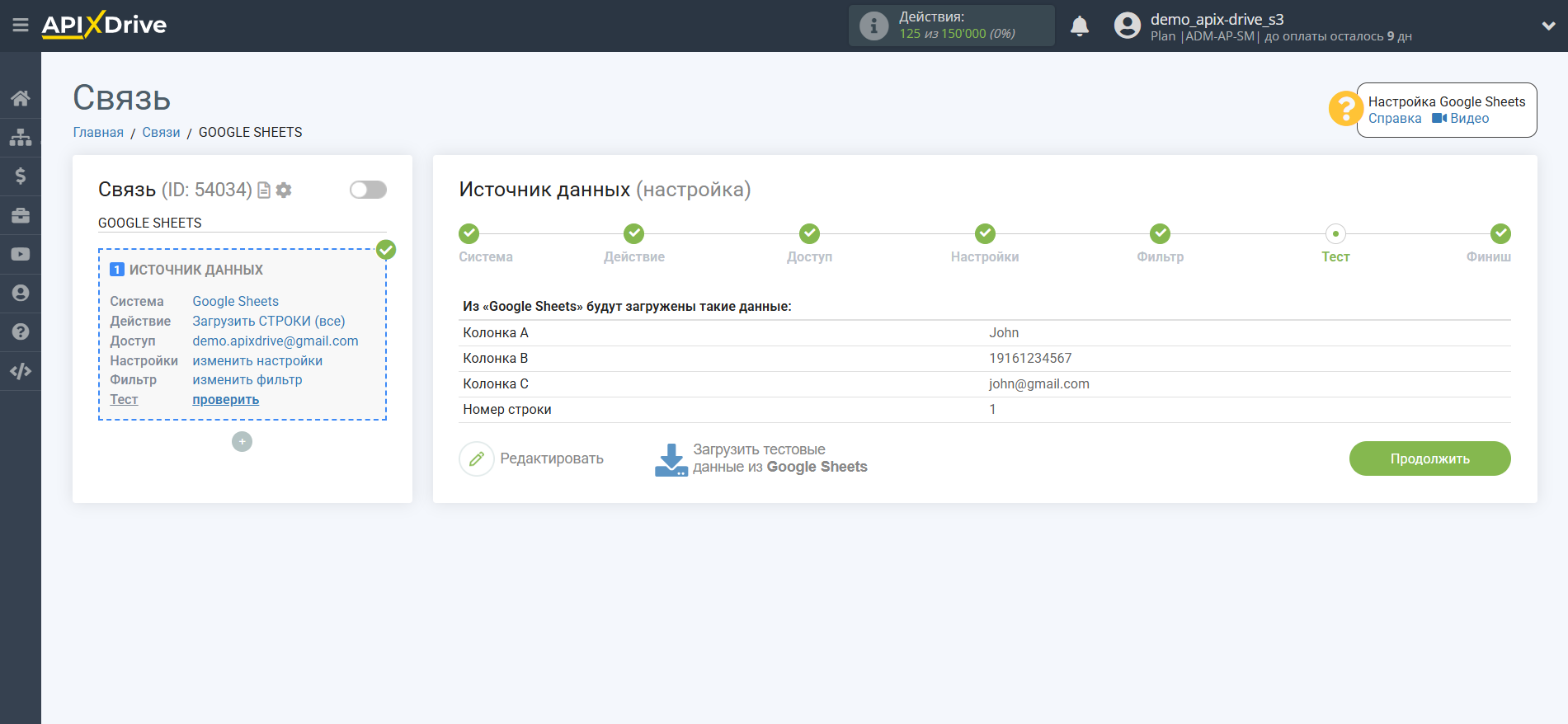The image size is (1568, 724).
Task: Click the connection notes document icon
Action: click(x=264, y=190)
